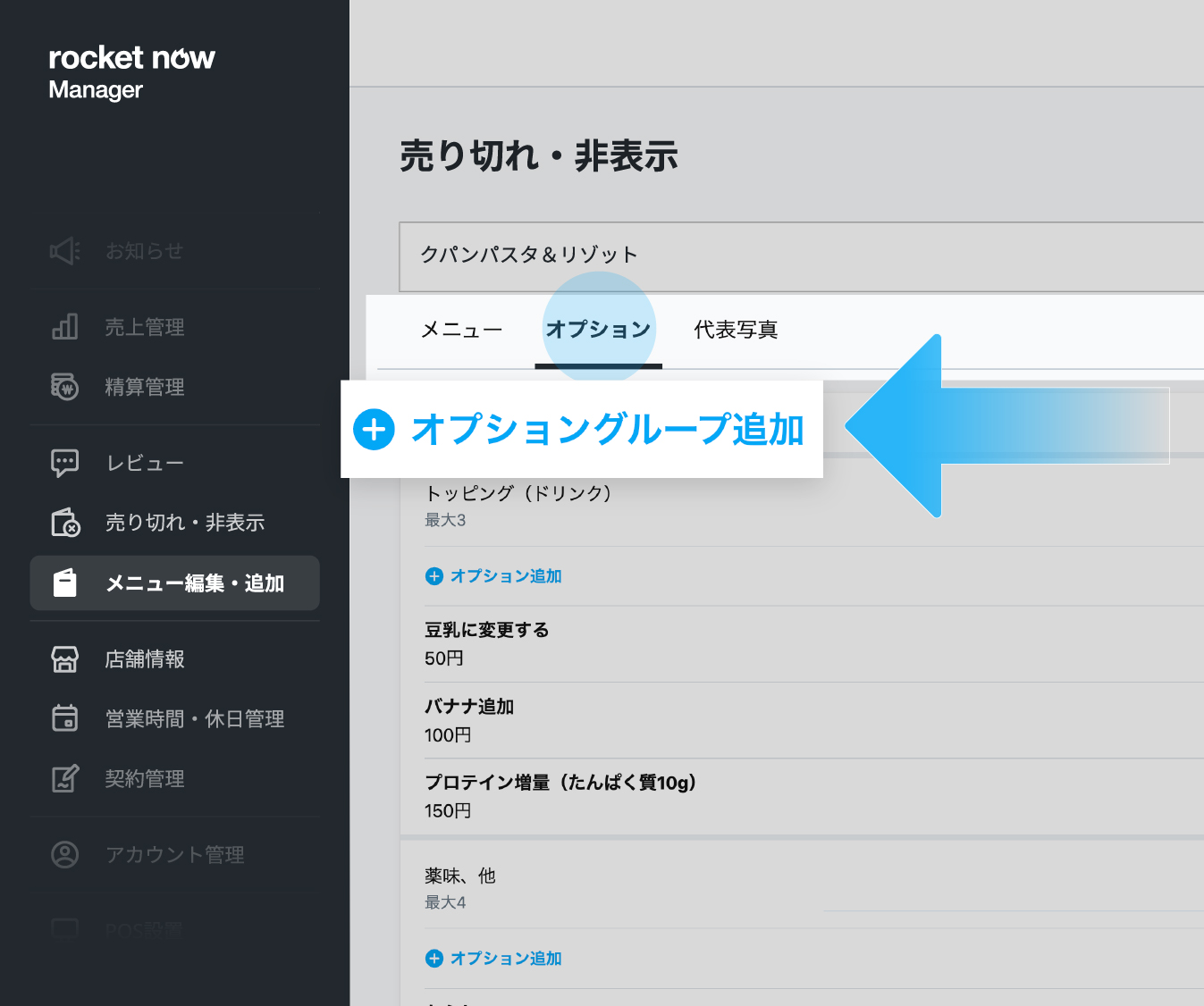Click the 店舗情報 storefront icon
Viewport: 1204px width, 1006px height.
[65, 659]
